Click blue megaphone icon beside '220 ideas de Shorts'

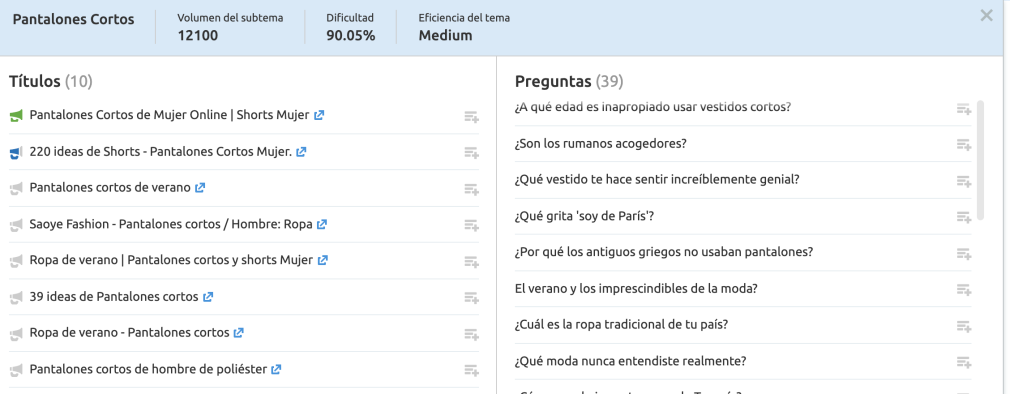17,153
